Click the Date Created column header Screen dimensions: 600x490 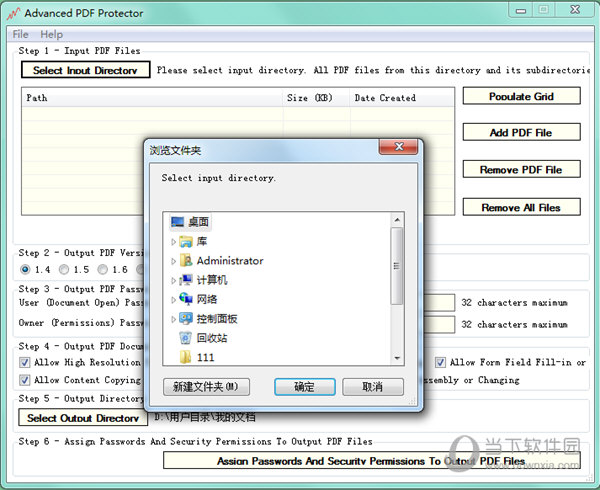pos(402,98)
